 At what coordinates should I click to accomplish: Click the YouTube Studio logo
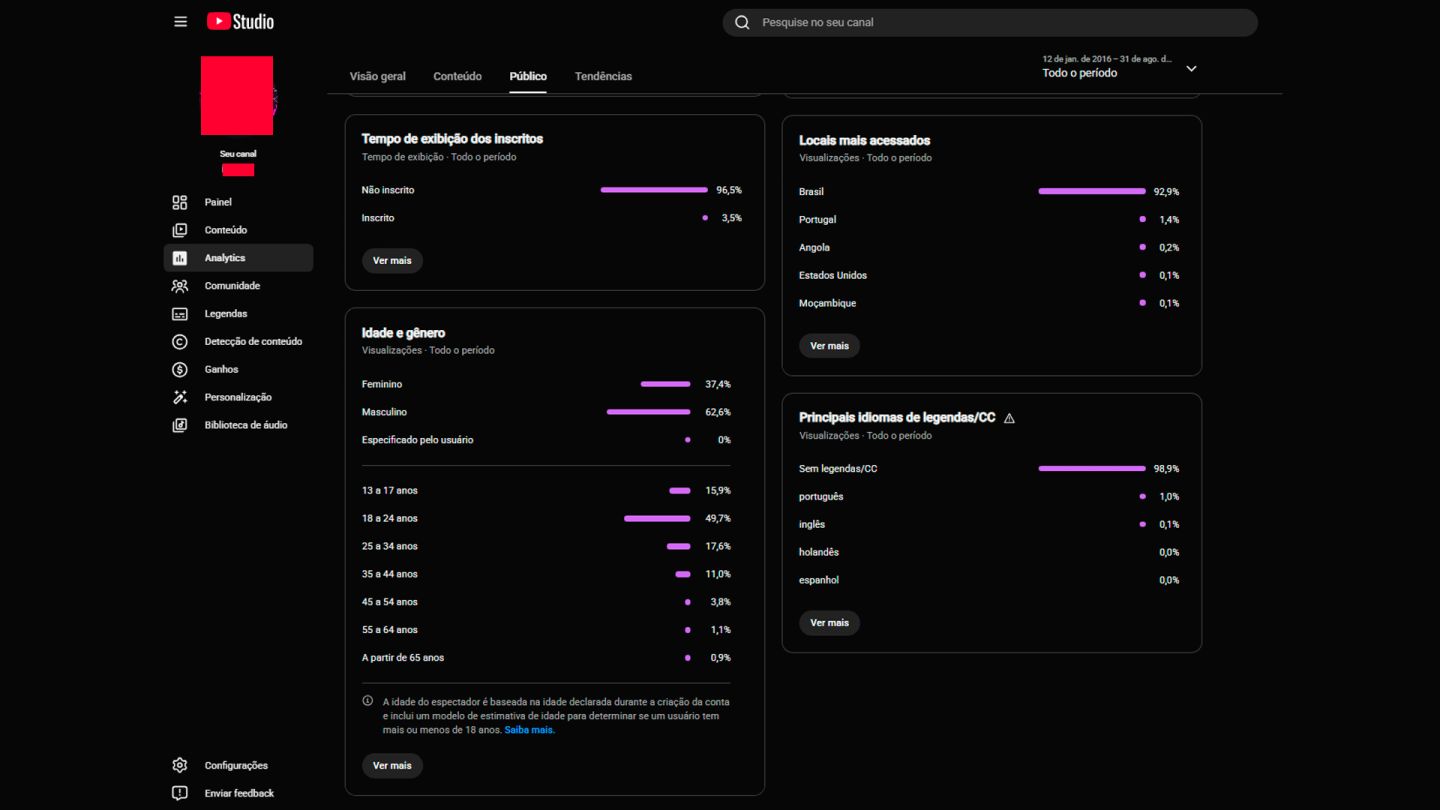(x=240, y=21)
